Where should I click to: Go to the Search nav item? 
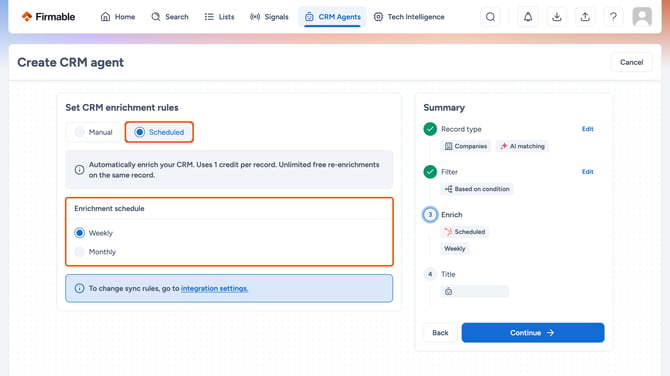(170, 17)
